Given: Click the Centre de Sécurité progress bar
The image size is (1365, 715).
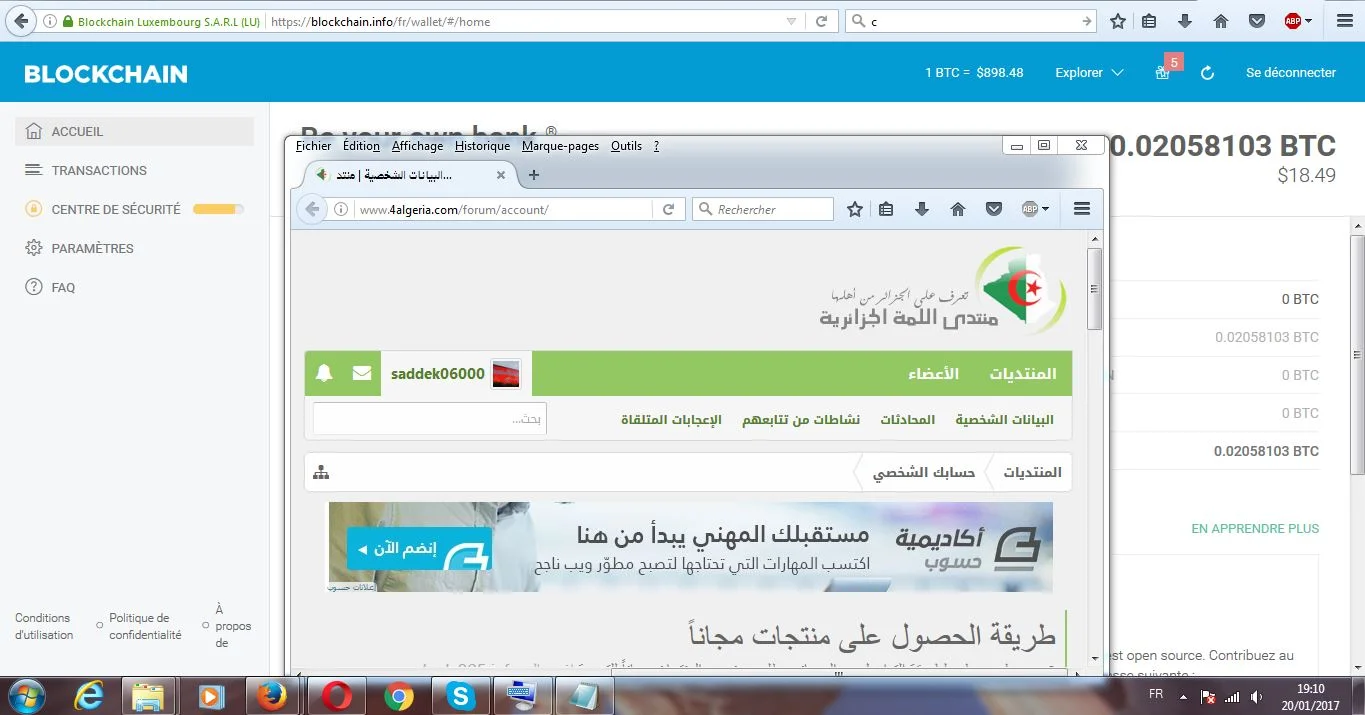Looking at the screenshot, I should 217,210.
